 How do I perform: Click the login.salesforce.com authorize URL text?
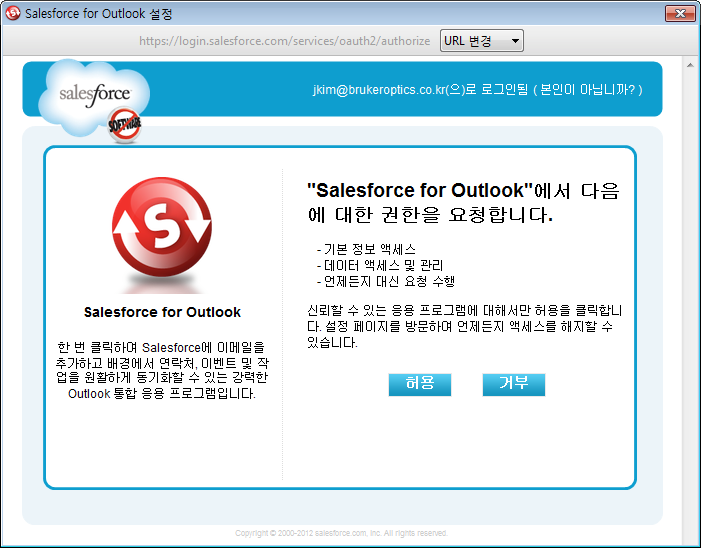click(x=284, y=41)
